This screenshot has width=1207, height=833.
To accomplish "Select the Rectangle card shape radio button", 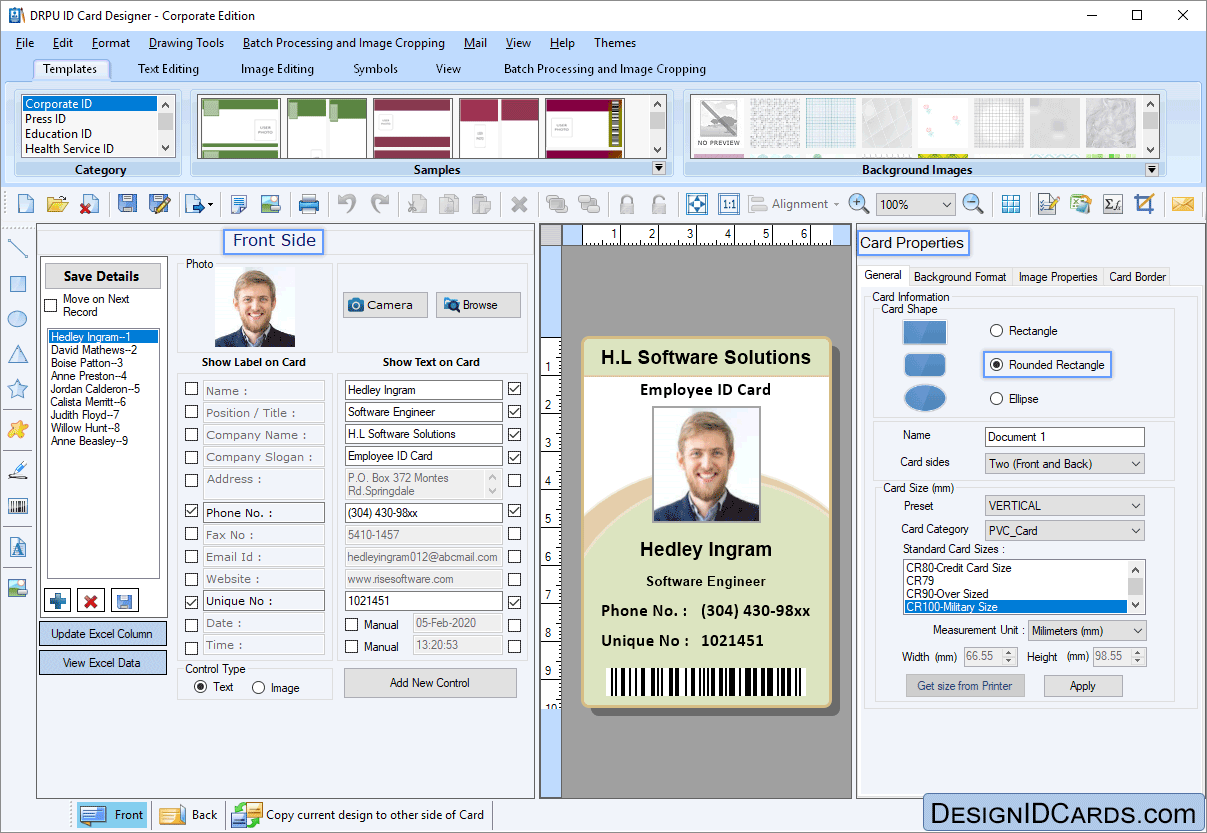I will coord(996,331).
